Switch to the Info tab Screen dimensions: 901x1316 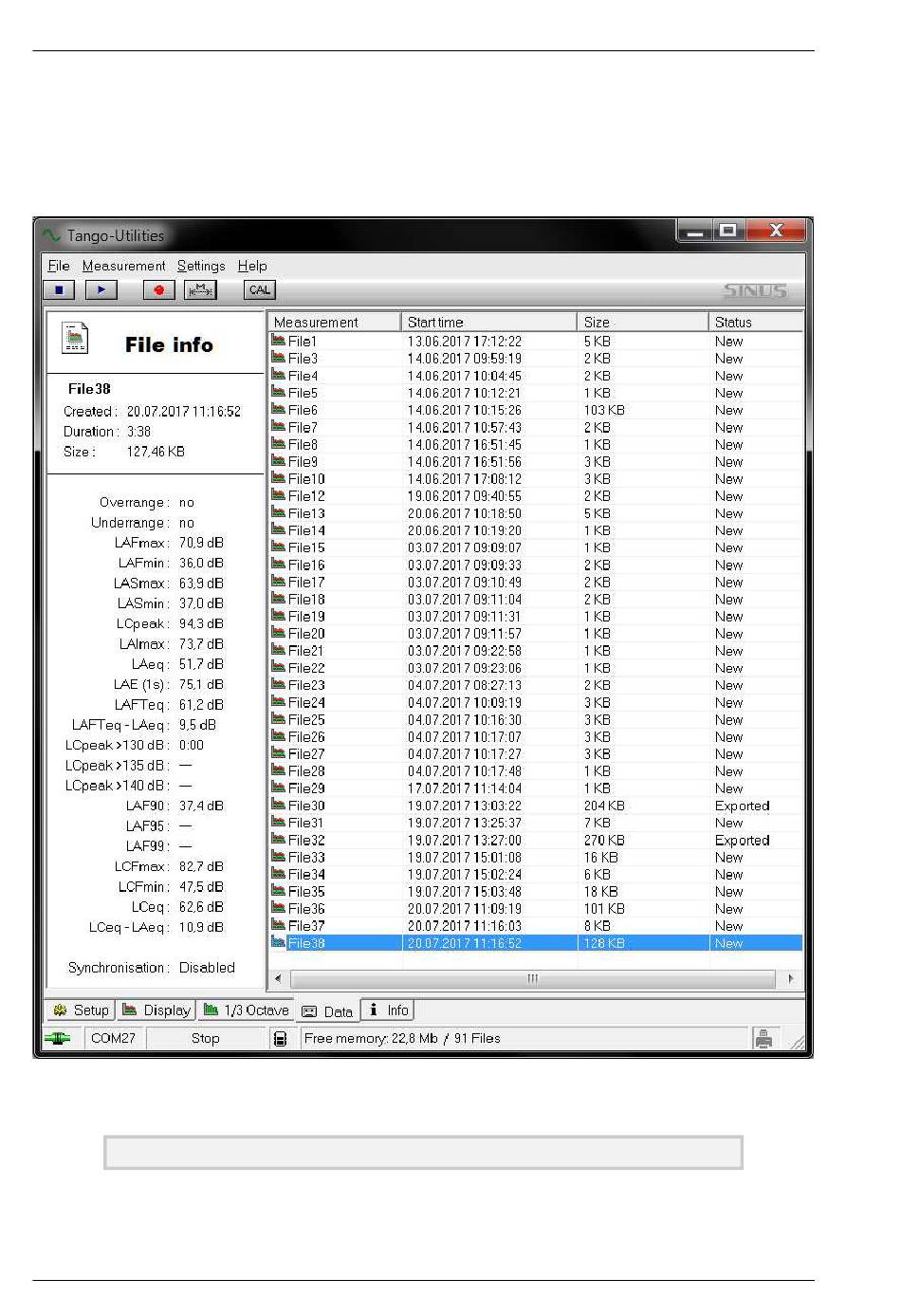[x=388, y=1010]
